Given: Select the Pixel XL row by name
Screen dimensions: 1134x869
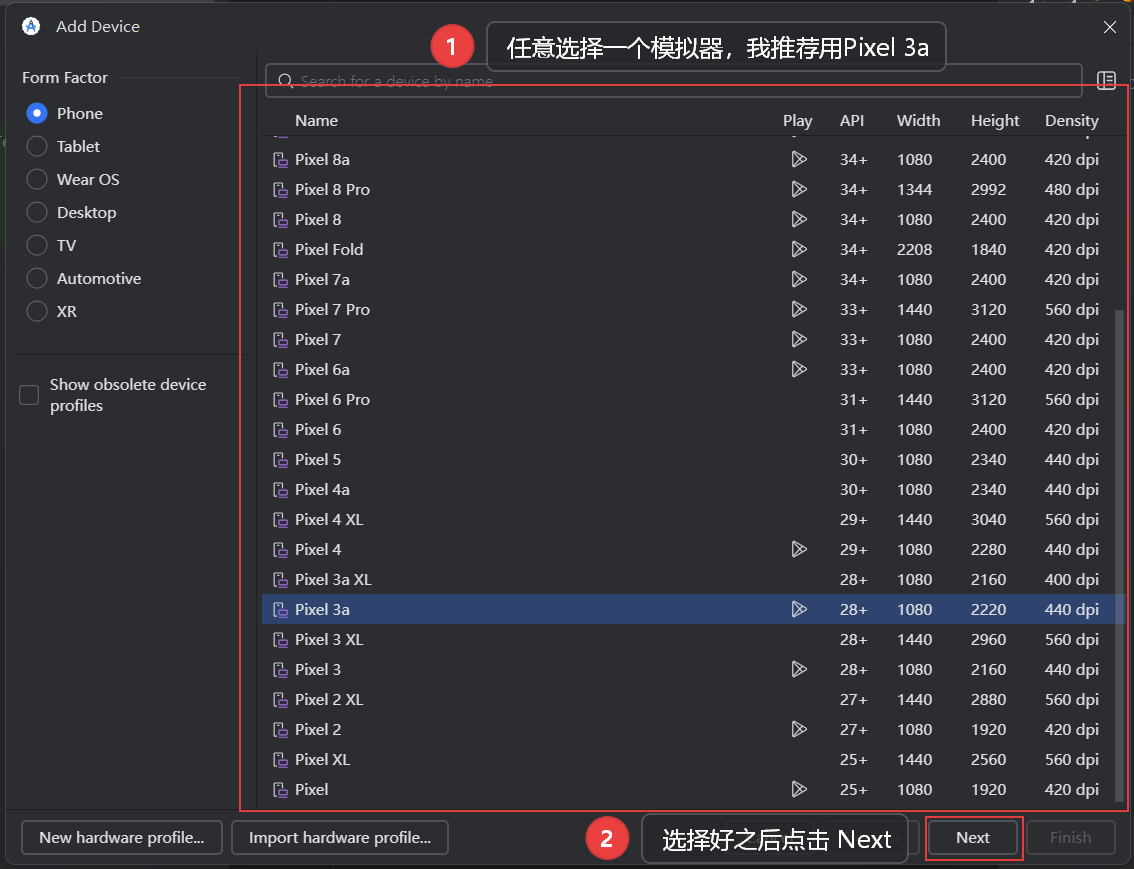Looking at the screenshot, I should 322,760.
